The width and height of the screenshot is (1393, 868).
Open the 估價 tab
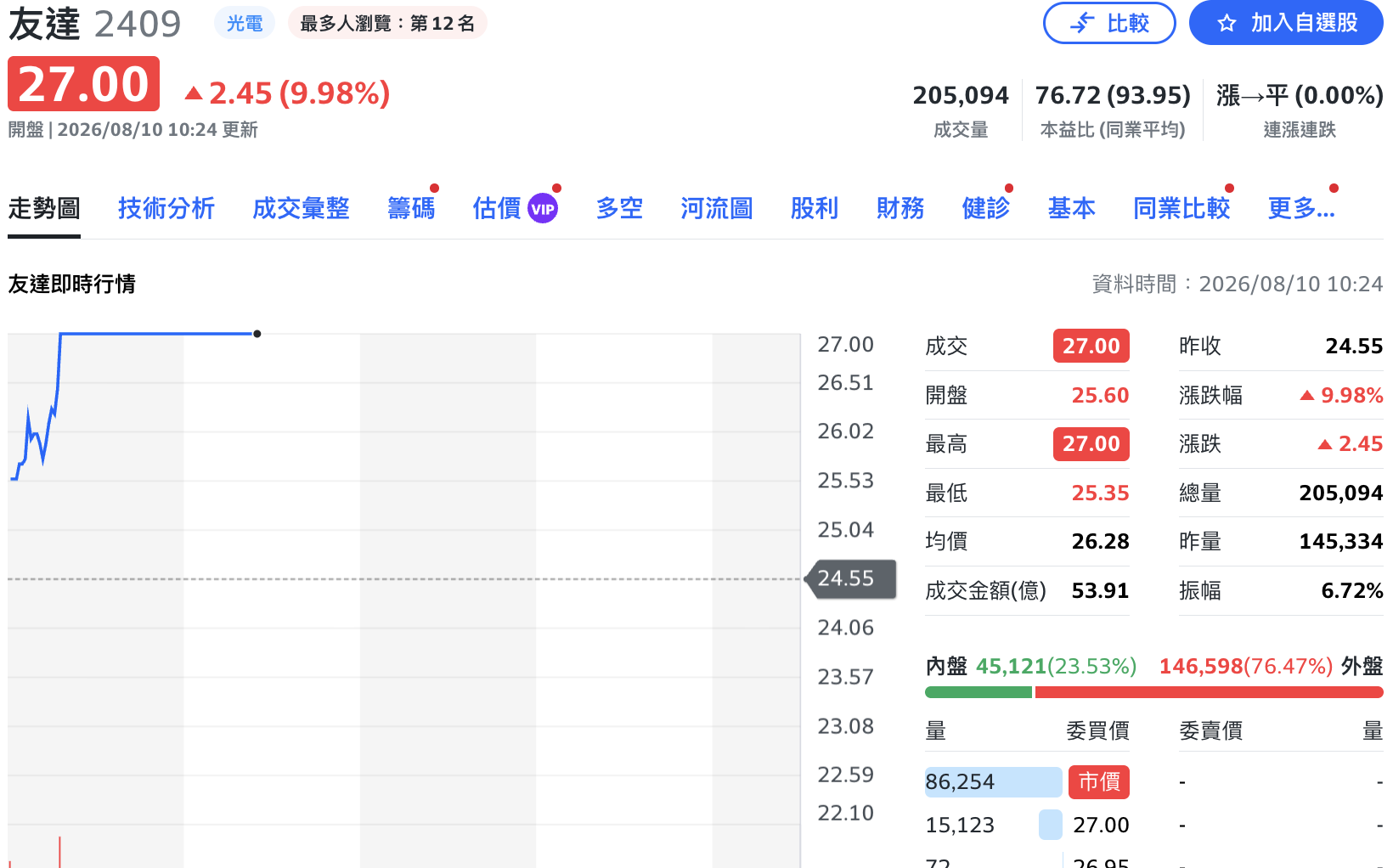point(497,208)
